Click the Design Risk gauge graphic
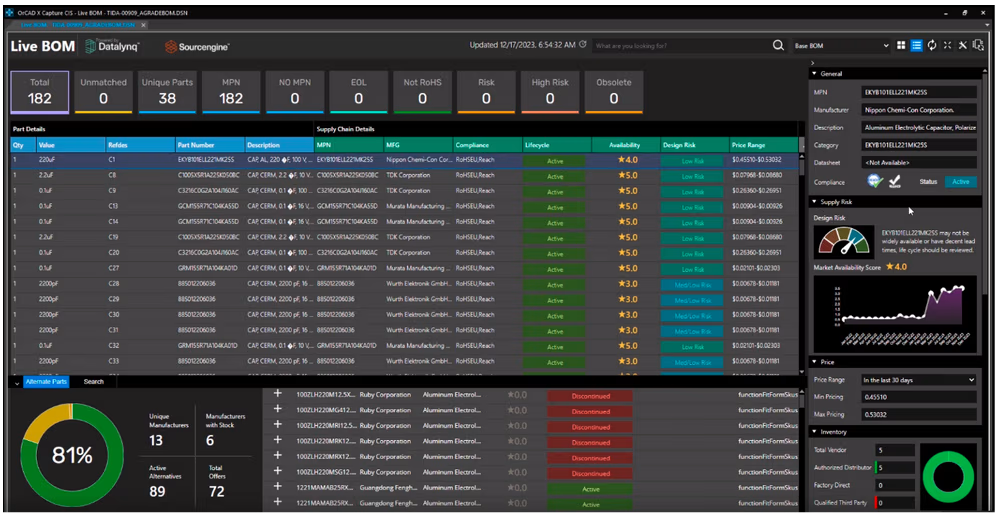996x513 pixels. tap(844, 244)
